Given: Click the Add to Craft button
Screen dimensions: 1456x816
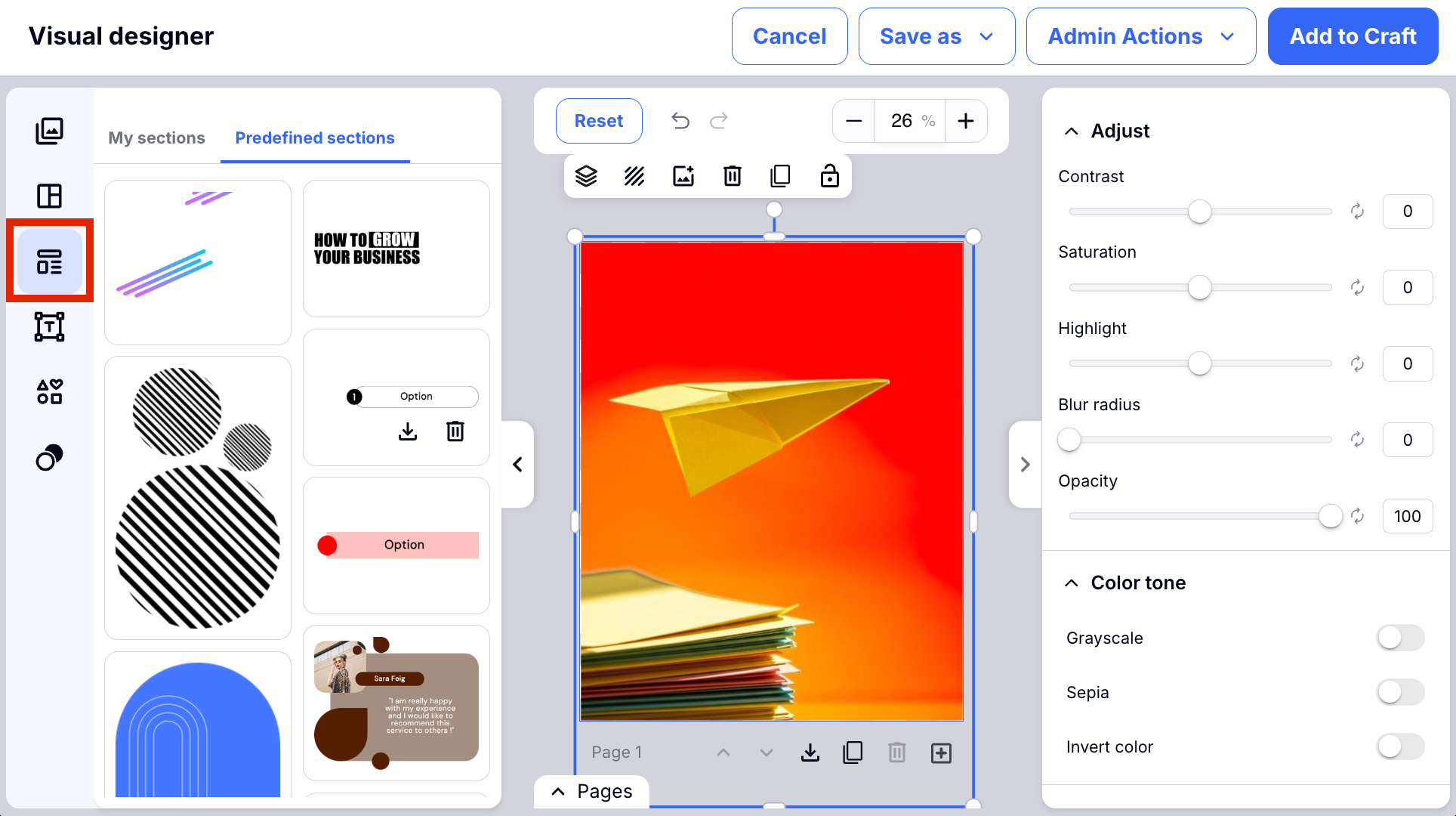Looking at the screenshot, I should tap(1352, 36).
